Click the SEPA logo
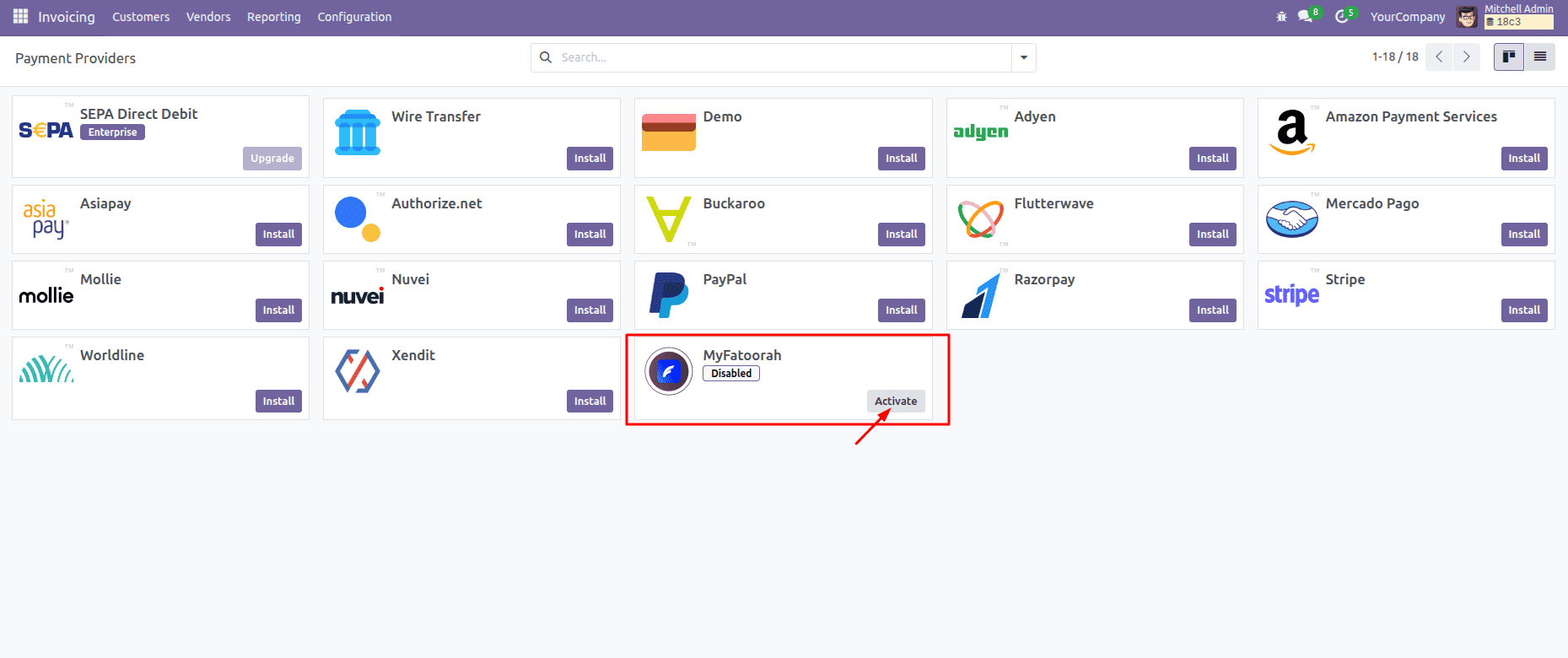This screenshot has width=1568, height=658. click(46, 130)
